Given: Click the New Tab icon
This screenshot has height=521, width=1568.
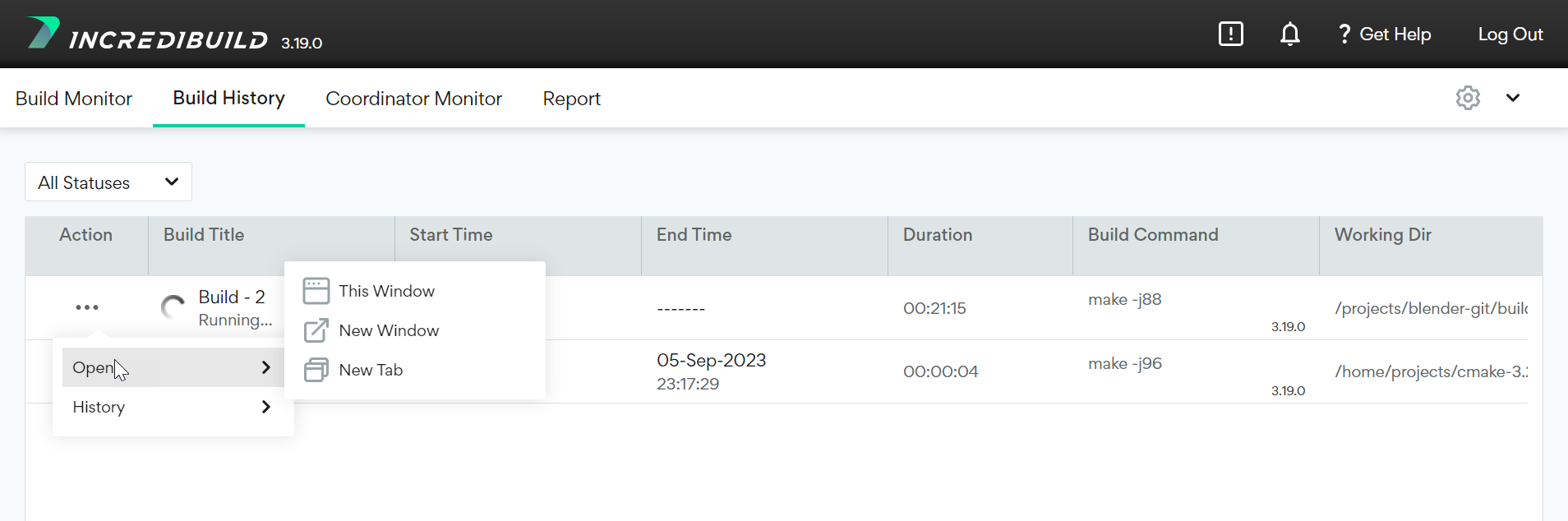Looking at the screenshot, I should [x=316, y=370].
